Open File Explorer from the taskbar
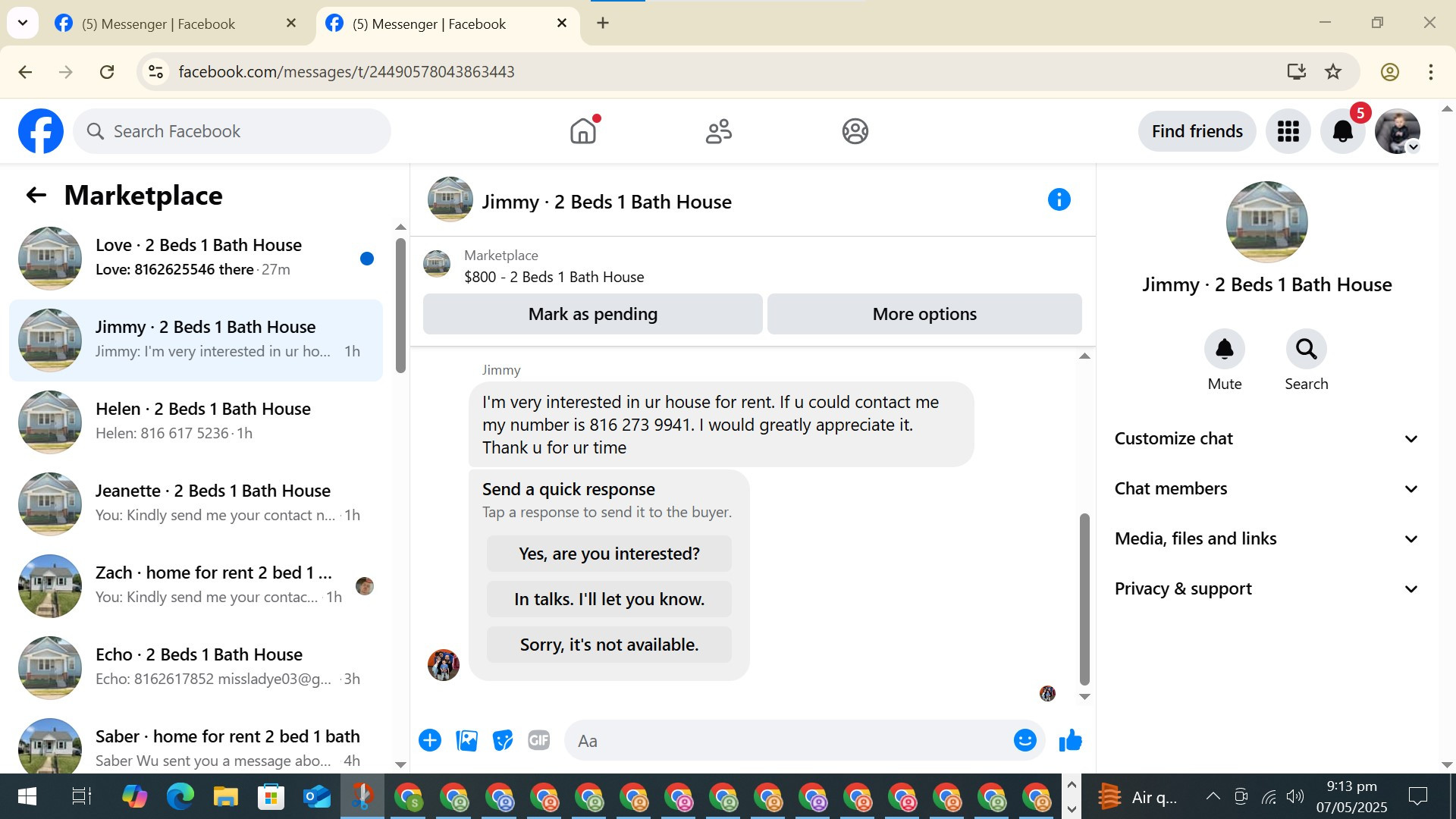Image resolution: width=1456 pixels, height=819 pixels. 225,797
